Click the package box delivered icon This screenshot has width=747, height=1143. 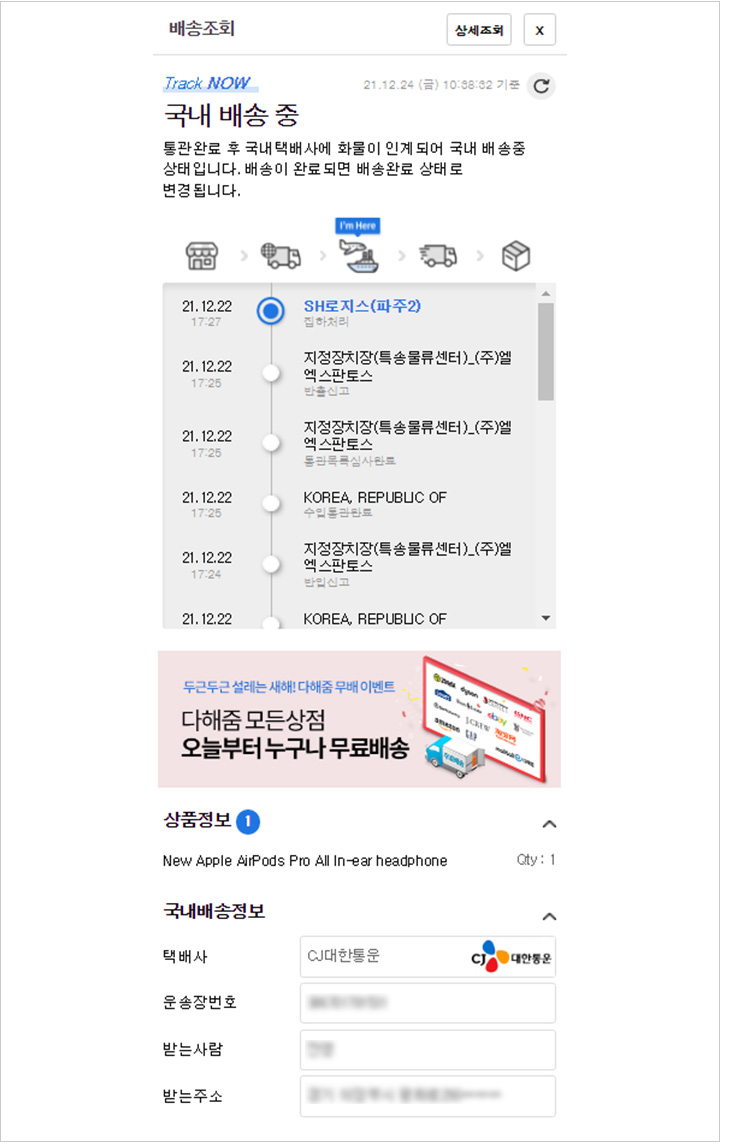click(x=516, y=256)
